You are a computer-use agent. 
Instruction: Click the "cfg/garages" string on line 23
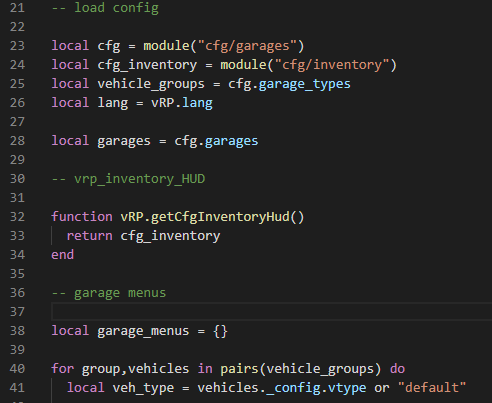click(x=247, y=46)
